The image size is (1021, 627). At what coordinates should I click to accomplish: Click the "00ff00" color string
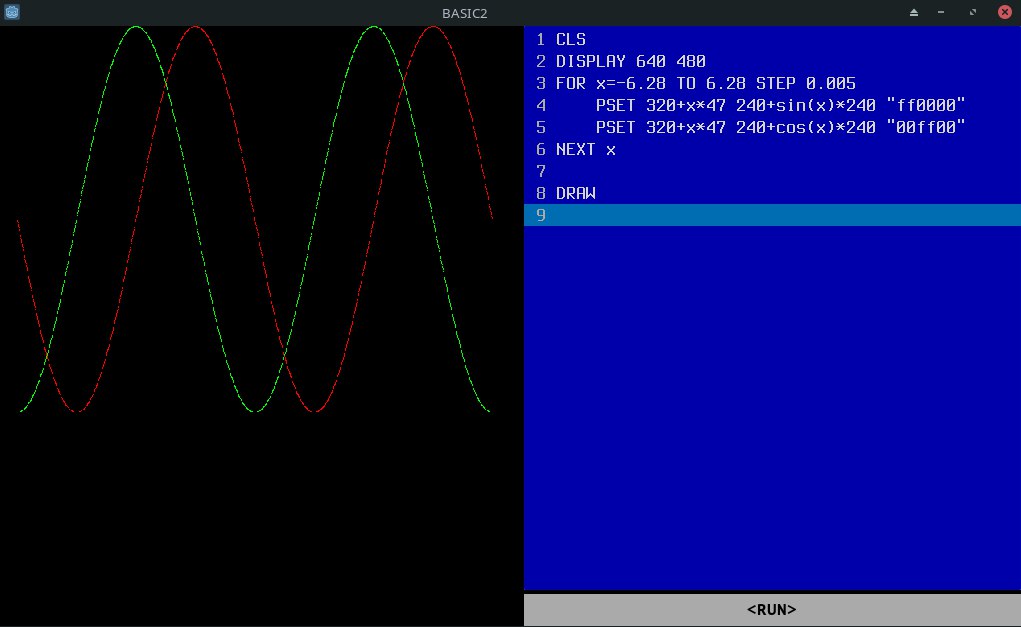[926, 127]
